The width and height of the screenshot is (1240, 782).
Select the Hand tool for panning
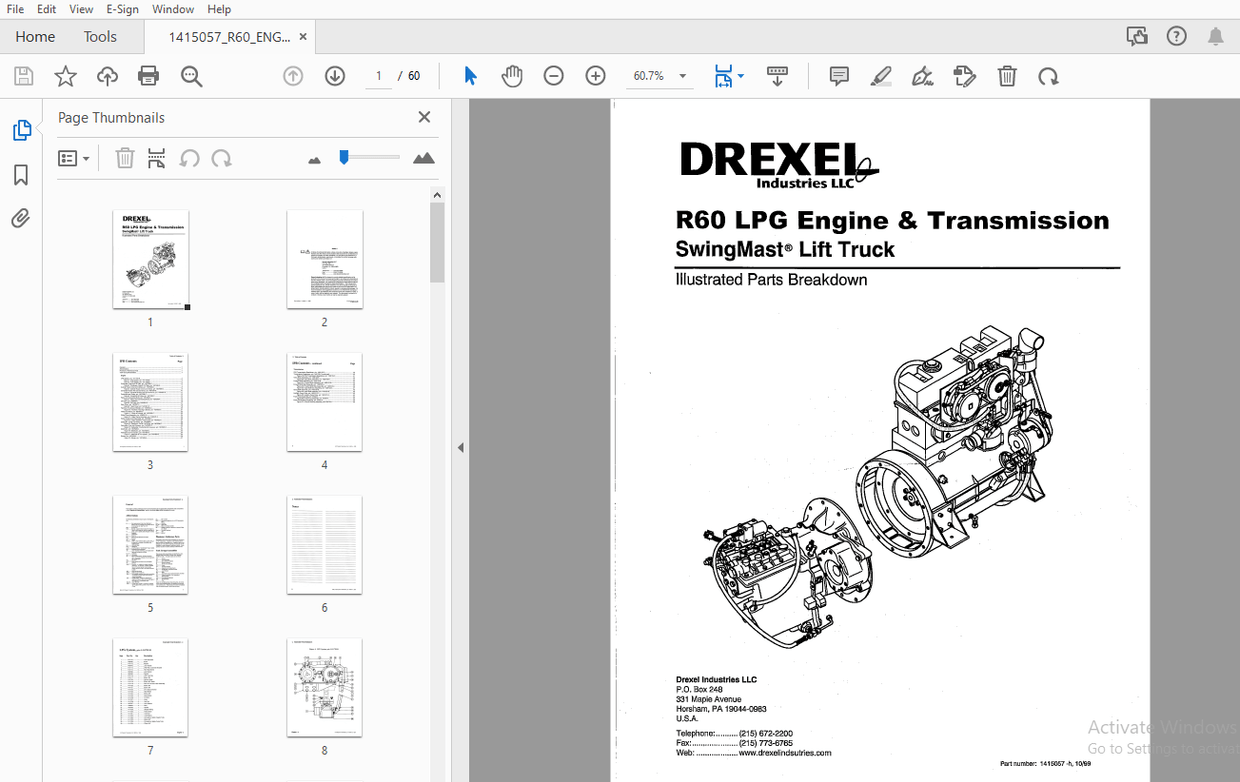(512, 76)
